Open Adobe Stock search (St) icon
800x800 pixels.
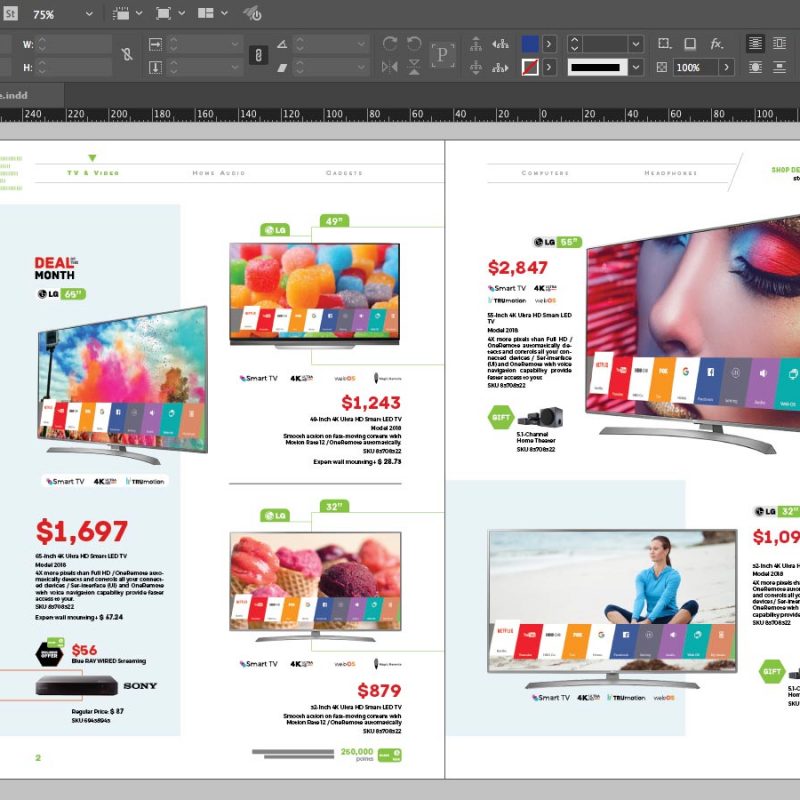pos(10,13)
